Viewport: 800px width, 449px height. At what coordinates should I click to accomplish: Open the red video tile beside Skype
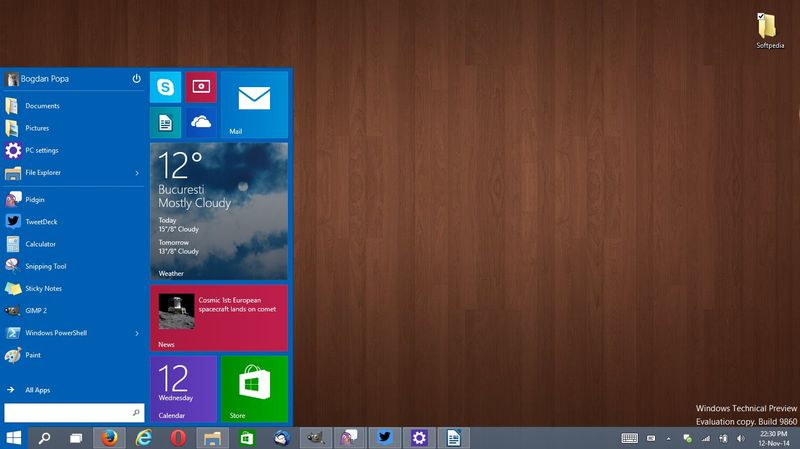pyautogui.click(x=201, y=87)
